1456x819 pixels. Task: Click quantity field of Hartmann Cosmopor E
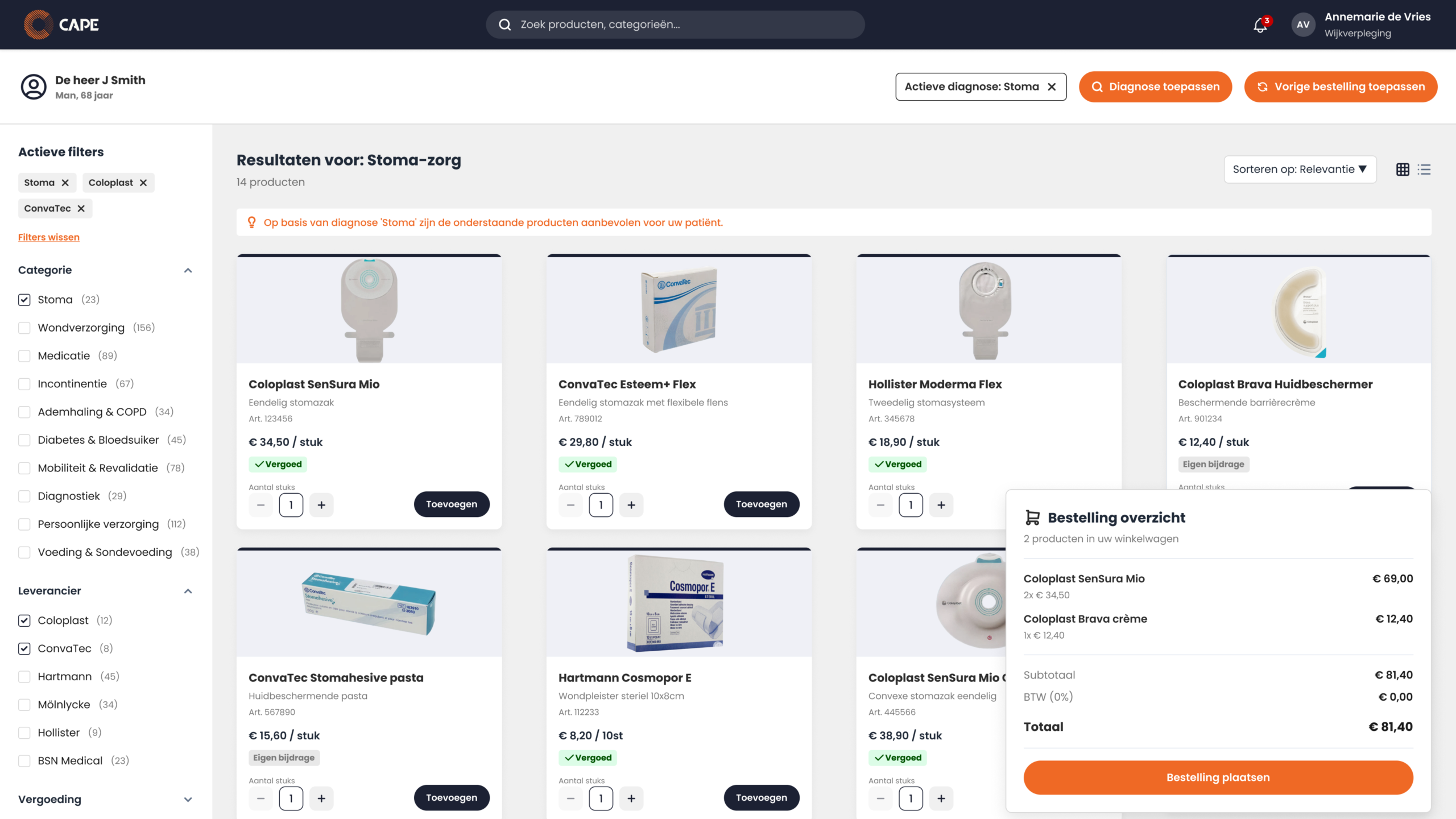click(601, 799)
